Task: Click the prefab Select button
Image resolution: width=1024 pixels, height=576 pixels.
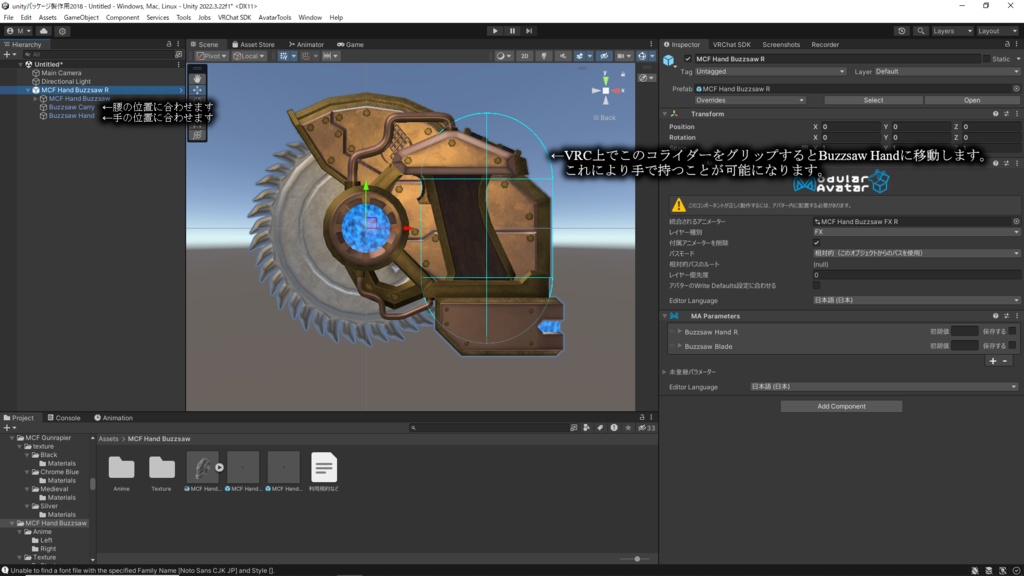Action: point(873,100)
